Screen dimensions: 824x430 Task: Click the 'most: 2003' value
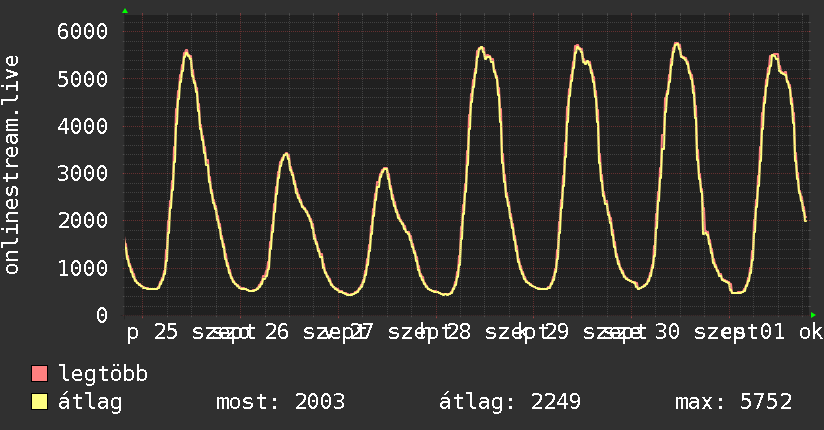tap(281, 402)
